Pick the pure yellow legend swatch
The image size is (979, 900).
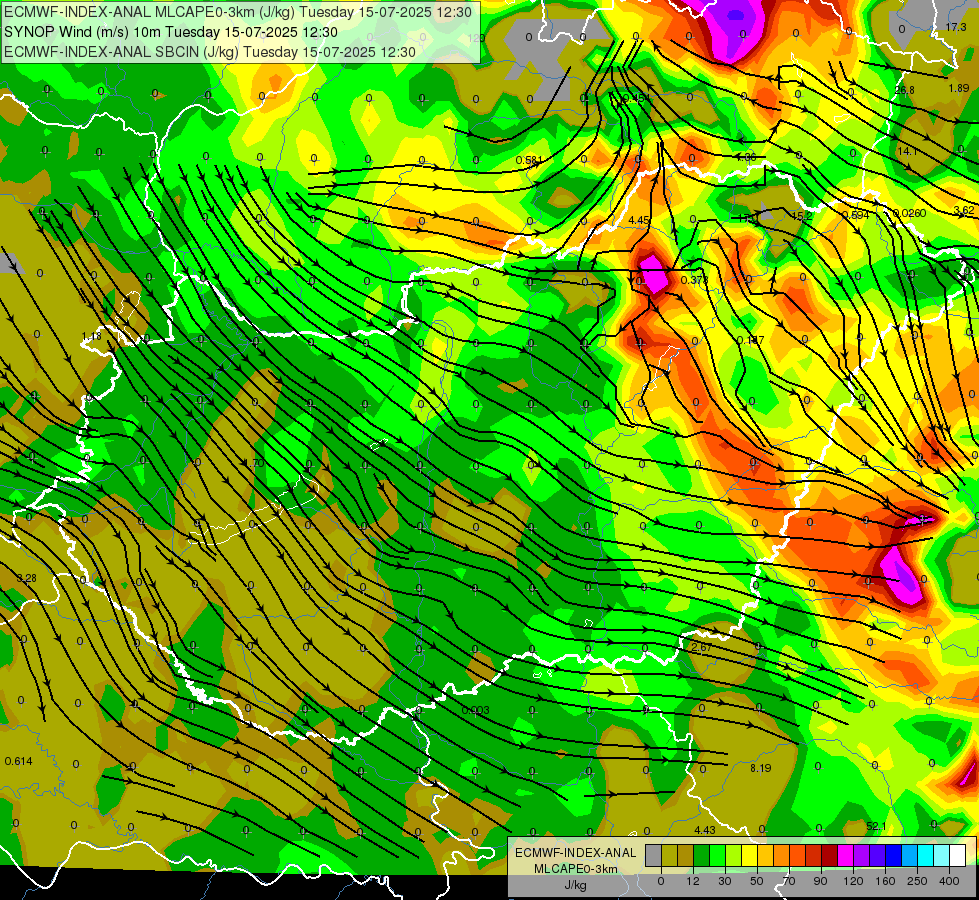pyautogui.click(x=750, y=856)
